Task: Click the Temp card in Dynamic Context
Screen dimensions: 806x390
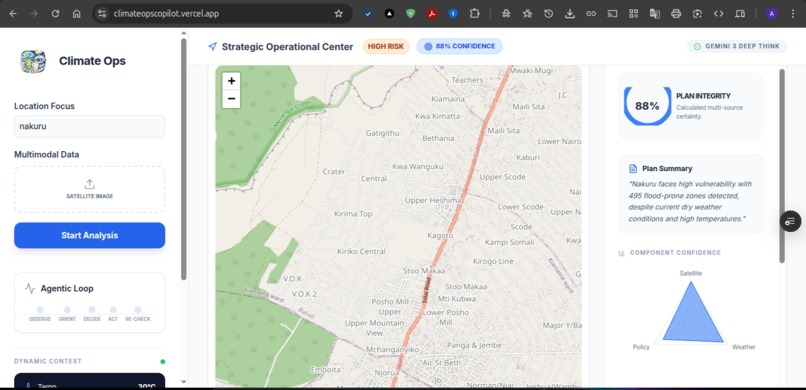Action: (x=89, y=381)
